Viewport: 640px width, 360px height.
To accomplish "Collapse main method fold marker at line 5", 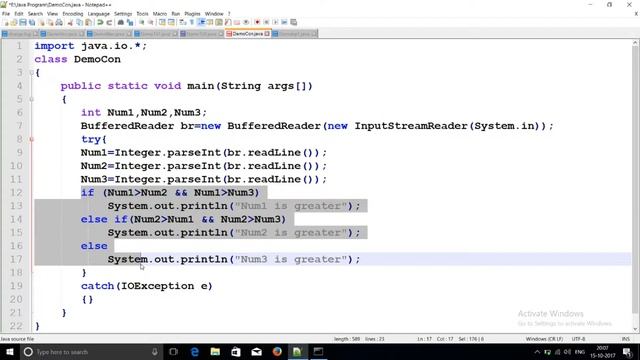I will tap(31, 99).
